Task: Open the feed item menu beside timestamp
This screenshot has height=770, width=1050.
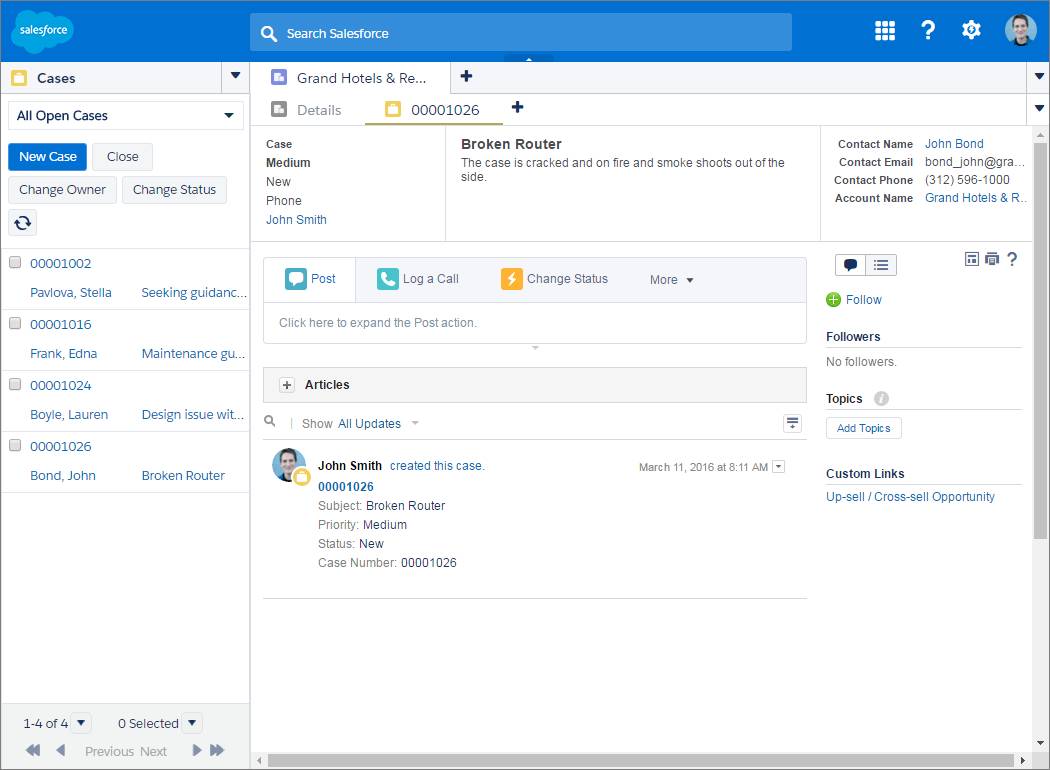Action: tap(778, 467)
